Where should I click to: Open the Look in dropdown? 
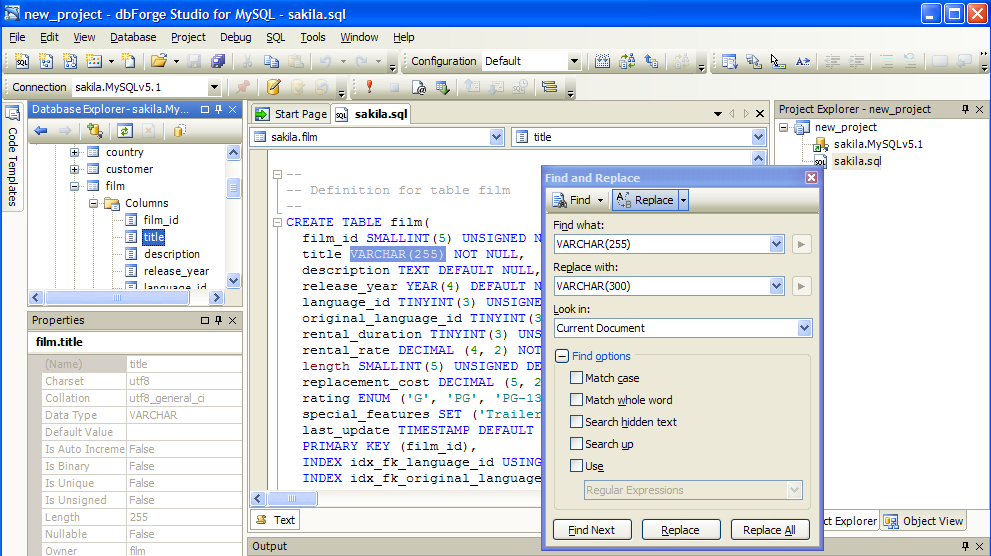(804, 328)
